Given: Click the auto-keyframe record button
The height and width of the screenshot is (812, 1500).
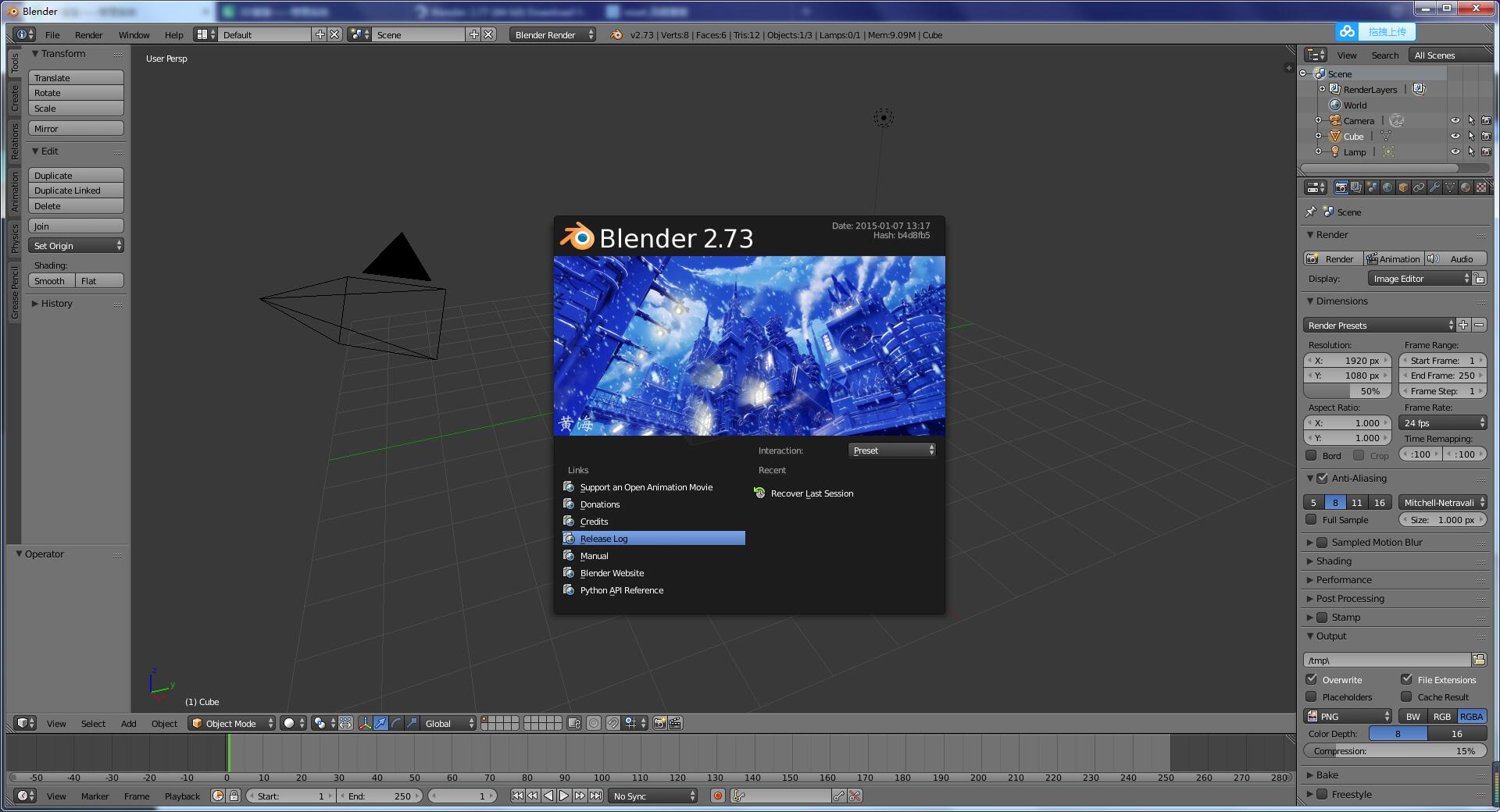Looking at the screenshot, I should tap(717, 796).
